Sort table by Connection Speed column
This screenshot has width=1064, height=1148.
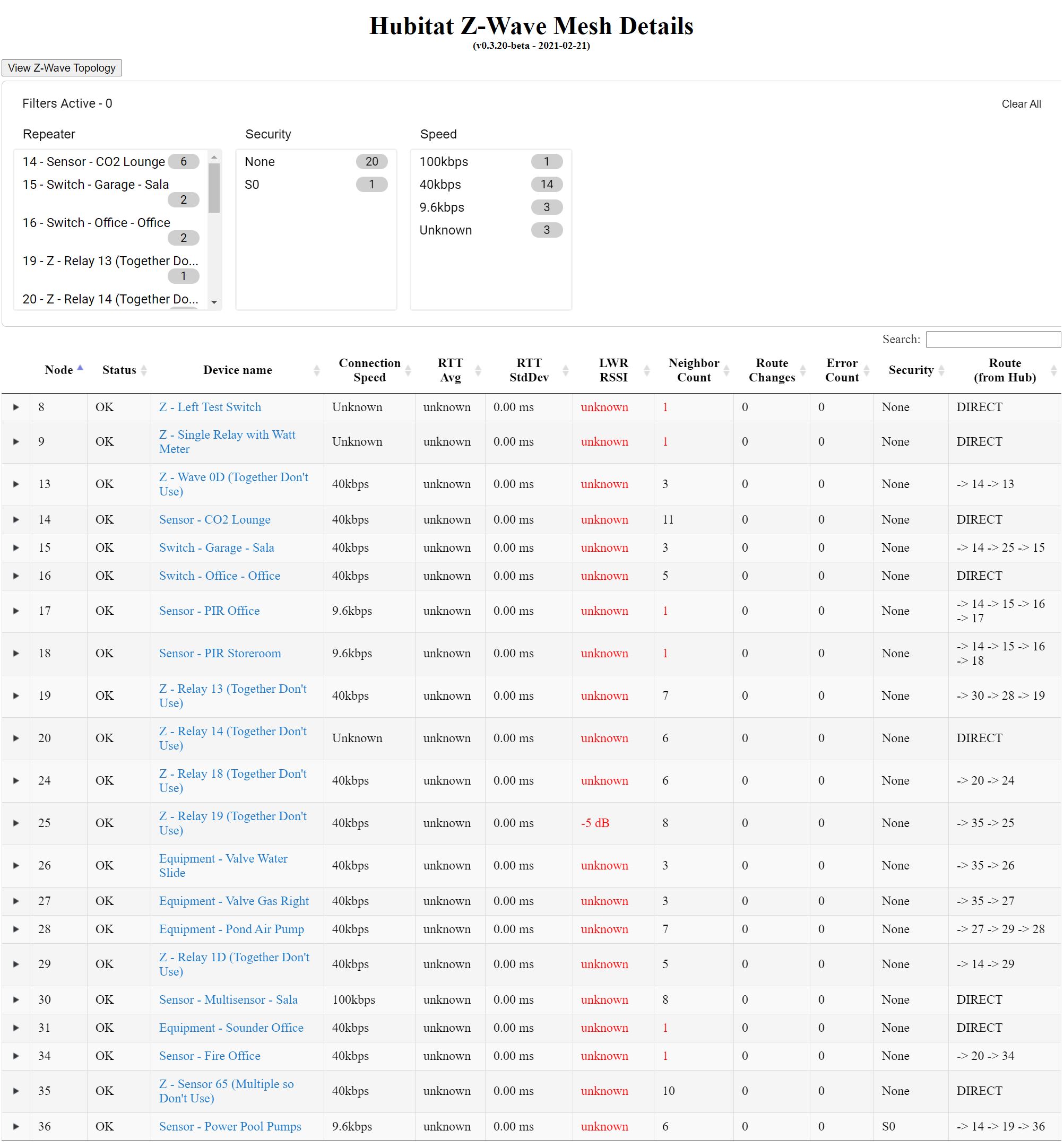pos(369,370)
